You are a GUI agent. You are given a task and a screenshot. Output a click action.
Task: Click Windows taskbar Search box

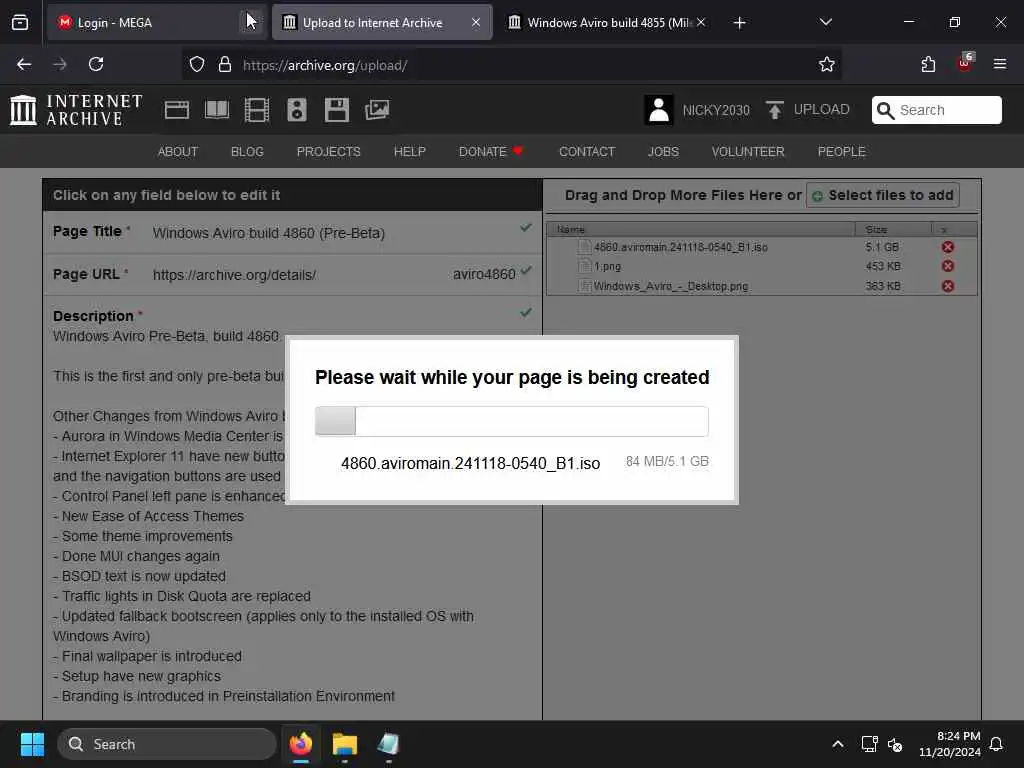[167, 744]
